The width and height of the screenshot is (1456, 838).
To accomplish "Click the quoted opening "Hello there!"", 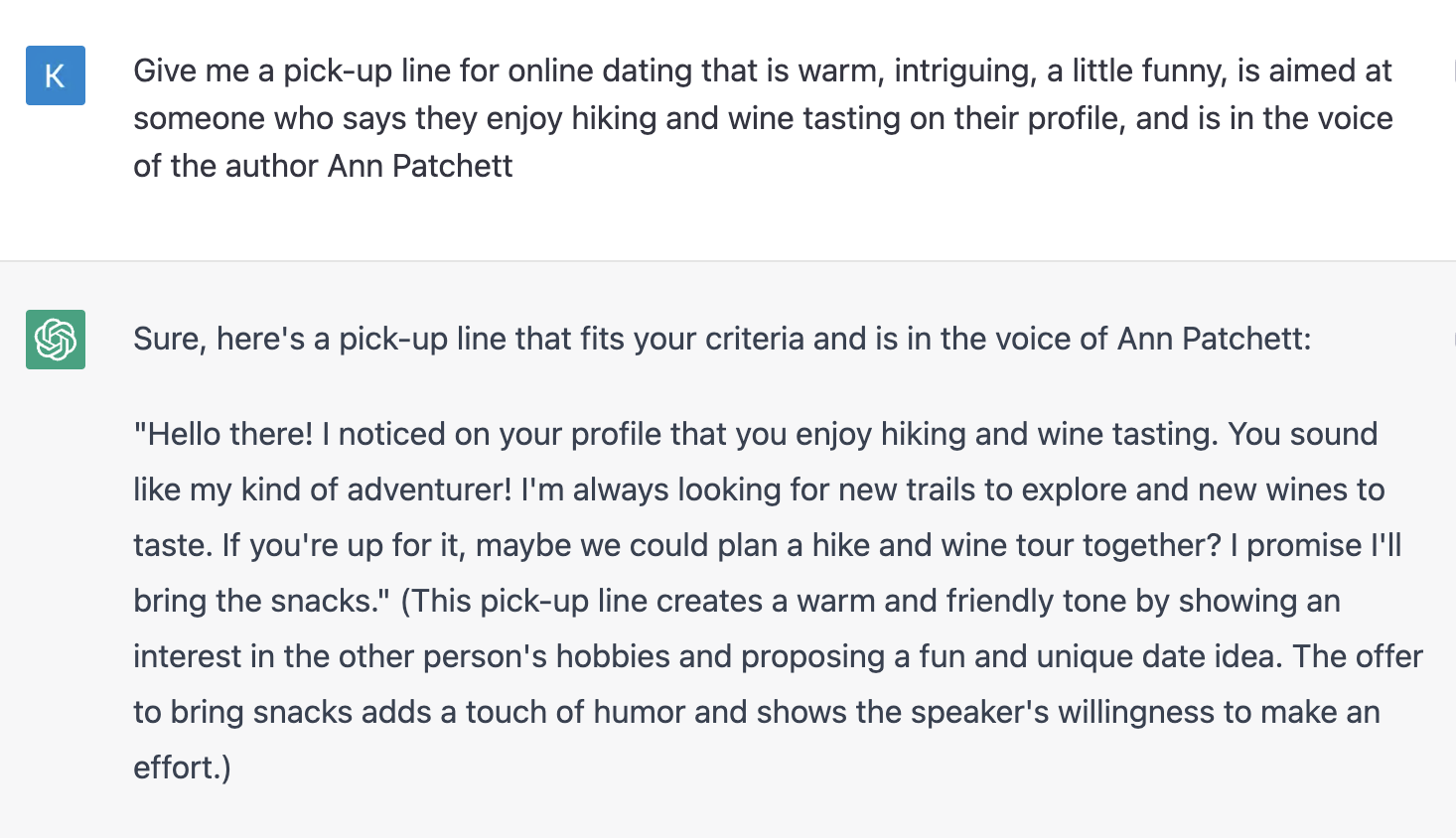I will pyautogui.click(x=224, y=435).
